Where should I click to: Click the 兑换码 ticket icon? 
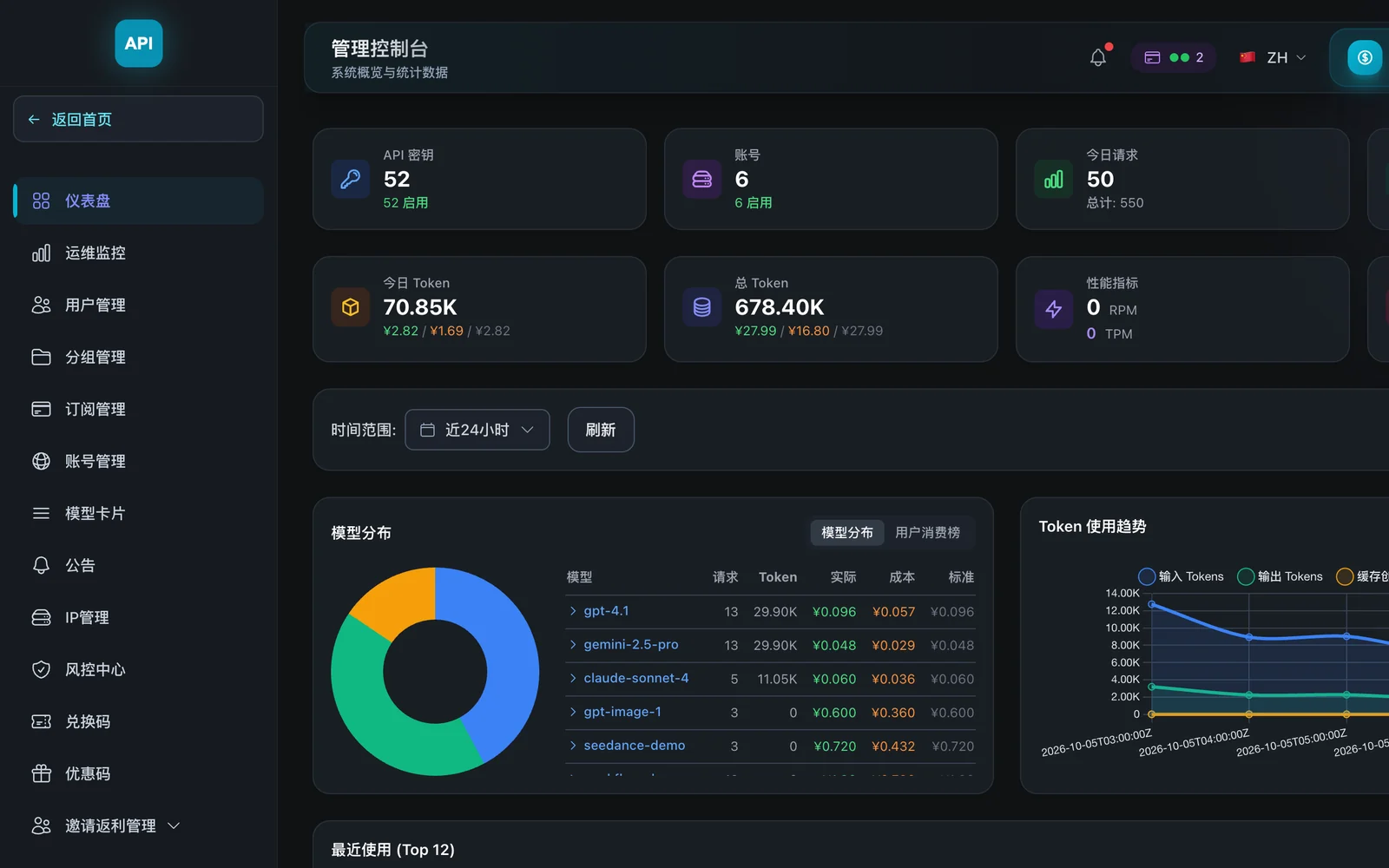[x=41, y=721]
